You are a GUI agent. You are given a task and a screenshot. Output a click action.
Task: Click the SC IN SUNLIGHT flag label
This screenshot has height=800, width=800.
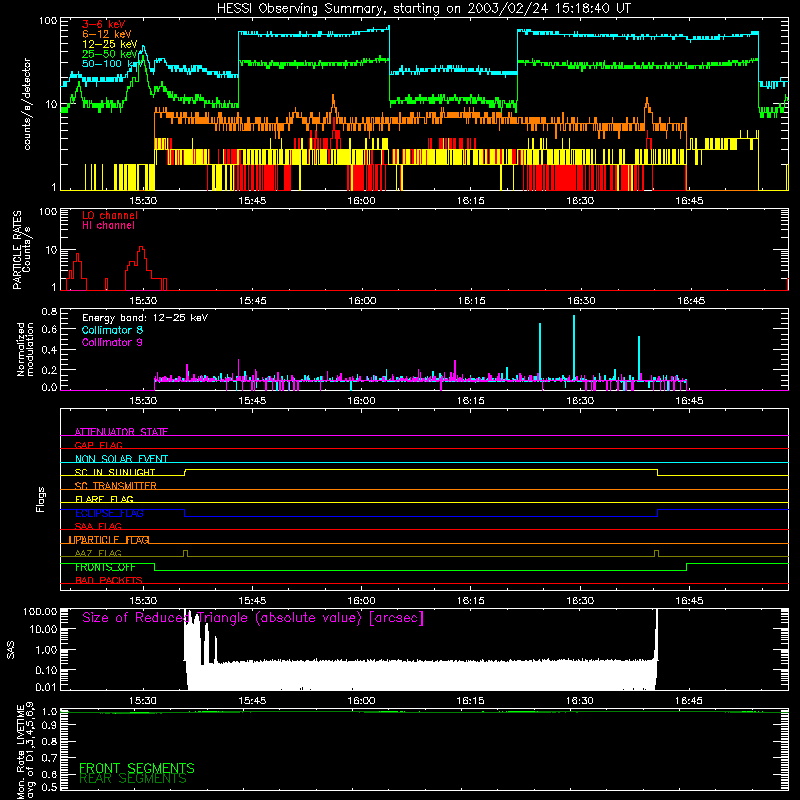click(x=115, y=472)
